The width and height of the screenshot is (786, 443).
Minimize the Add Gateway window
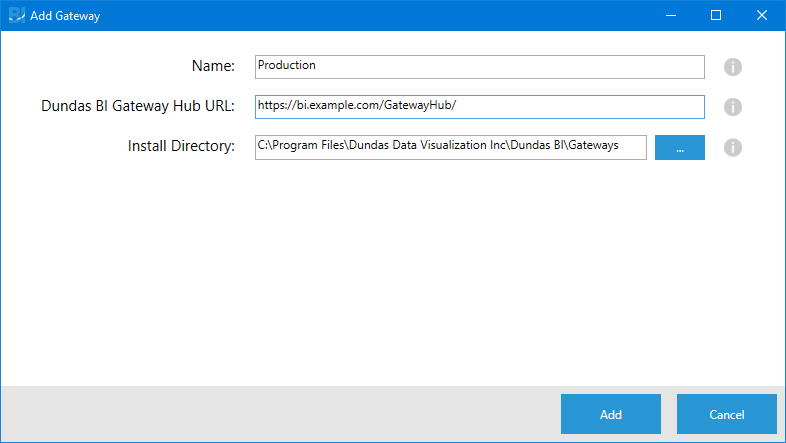click(670, 16)
